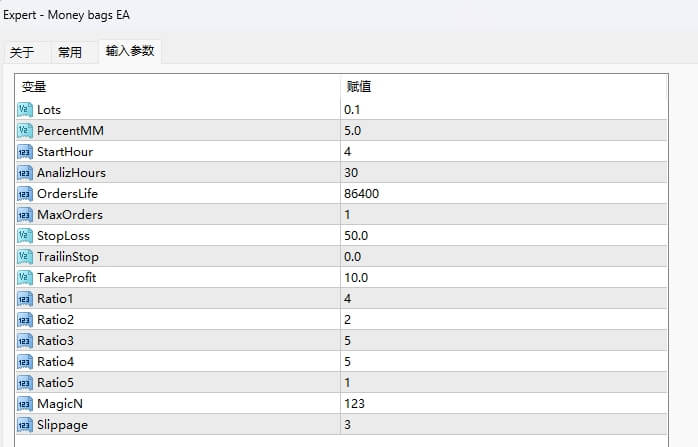This screenshot has height=447, width=698.
Task: Click the Ratio3 integer icon
Action: [x=25, y=340]
